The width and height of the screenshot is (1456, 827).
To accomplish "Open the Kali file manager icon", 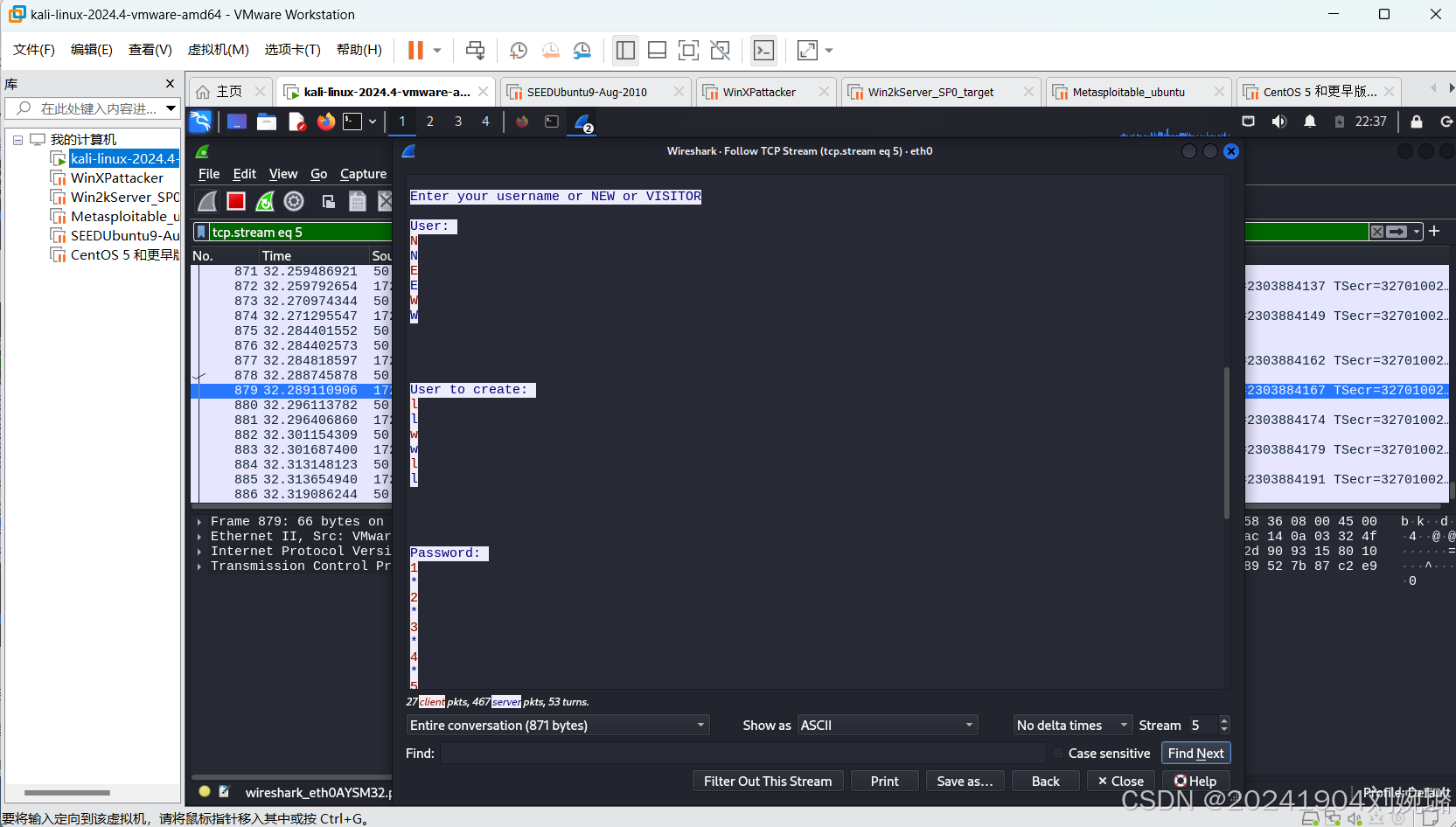I will coord(267,122).
